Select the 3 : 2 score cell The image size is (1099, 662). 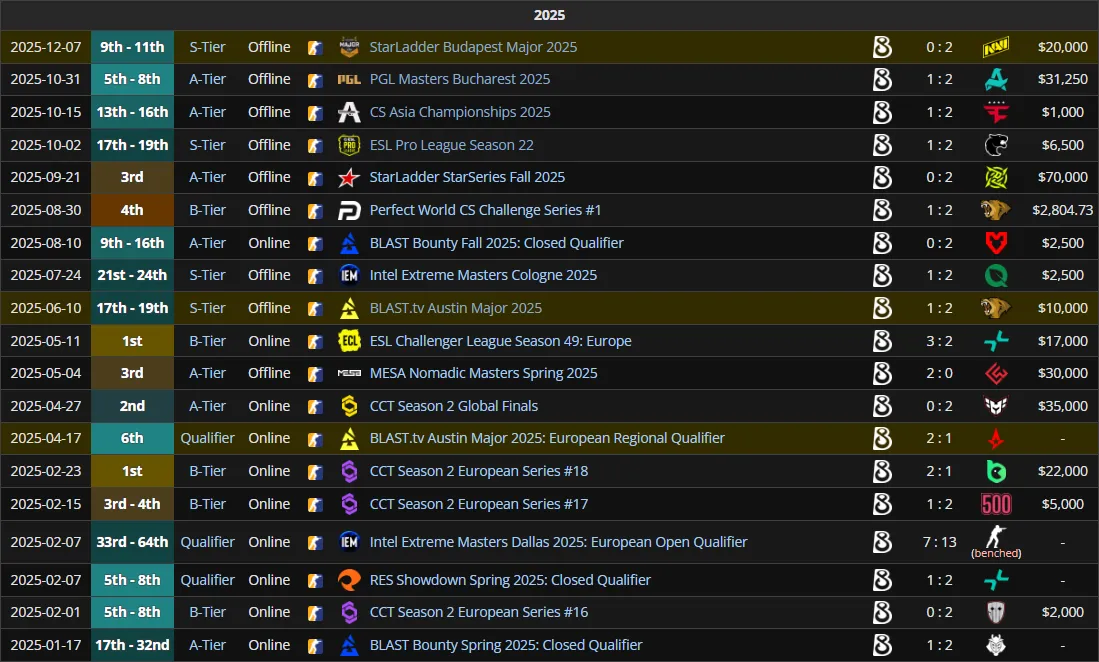coord(939,341)
